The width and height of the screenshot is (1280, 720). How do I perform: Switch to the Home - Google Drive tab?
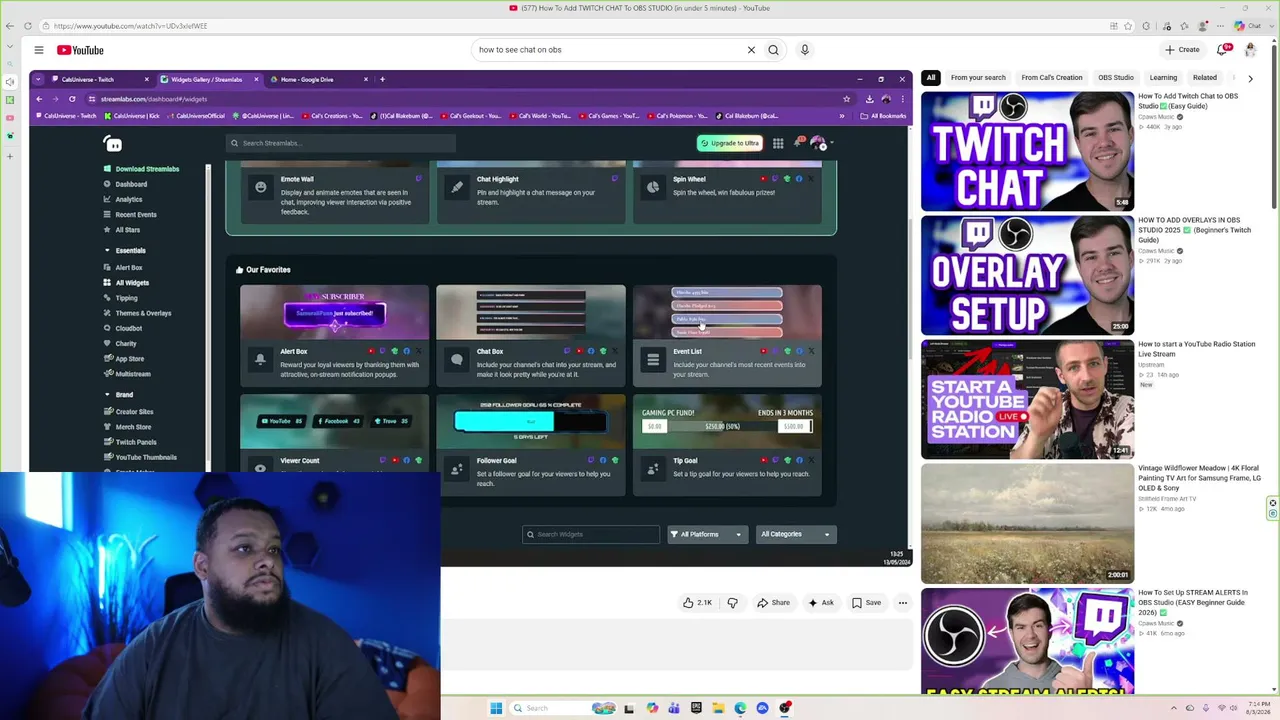pos(320,79)
